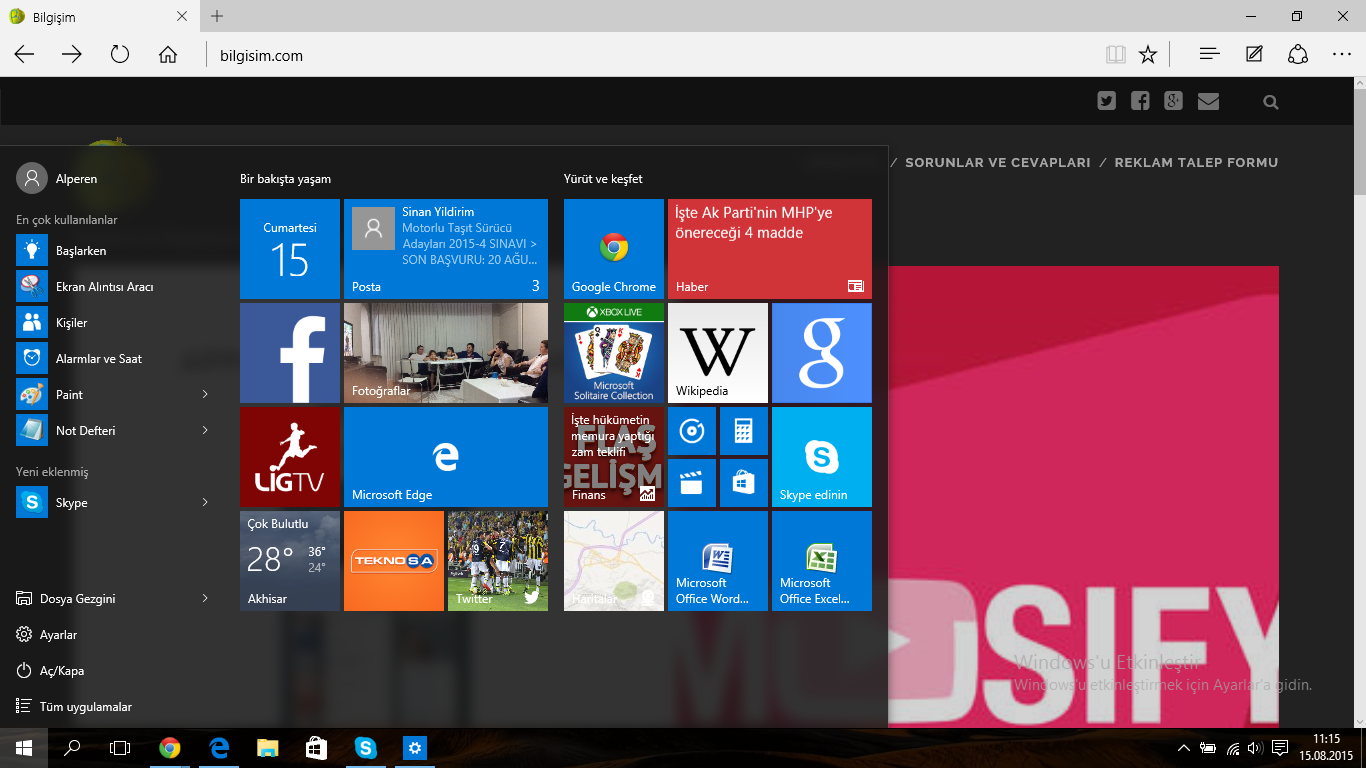Open the Chrome taskbar icon
The width and height of the screenshot is (1366, 768).
[170, 748]
